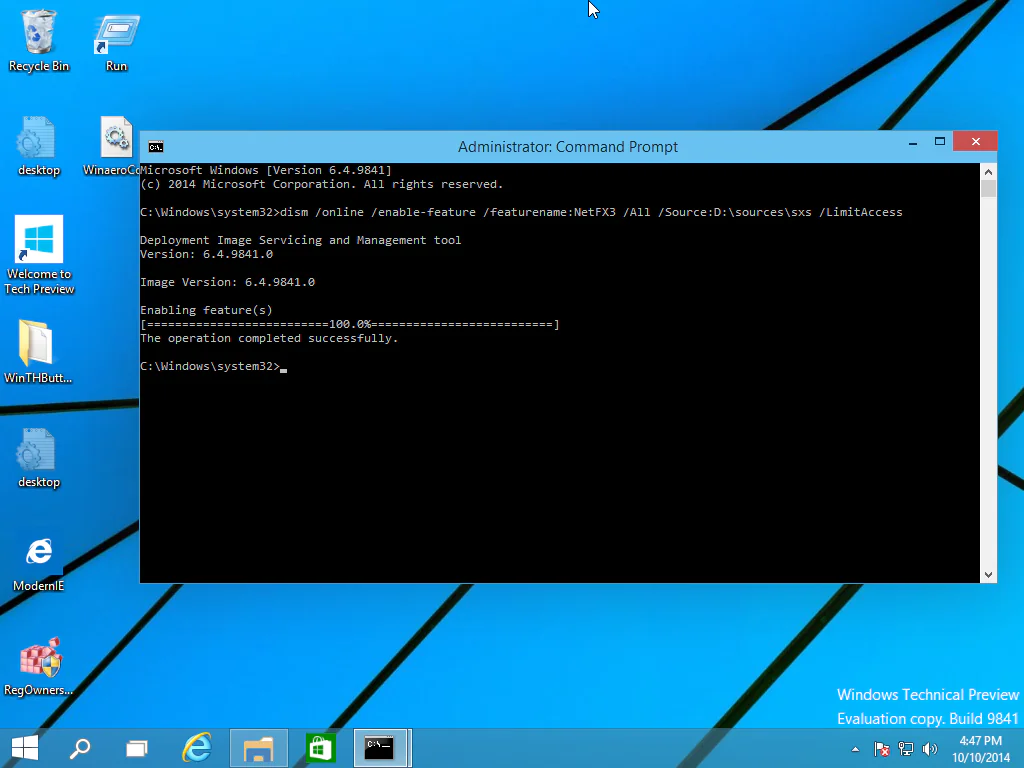Open the Welcome to Tech Preview shortcut
The width and height of the screenshot is (1024, 768).
tap(38, 240)
